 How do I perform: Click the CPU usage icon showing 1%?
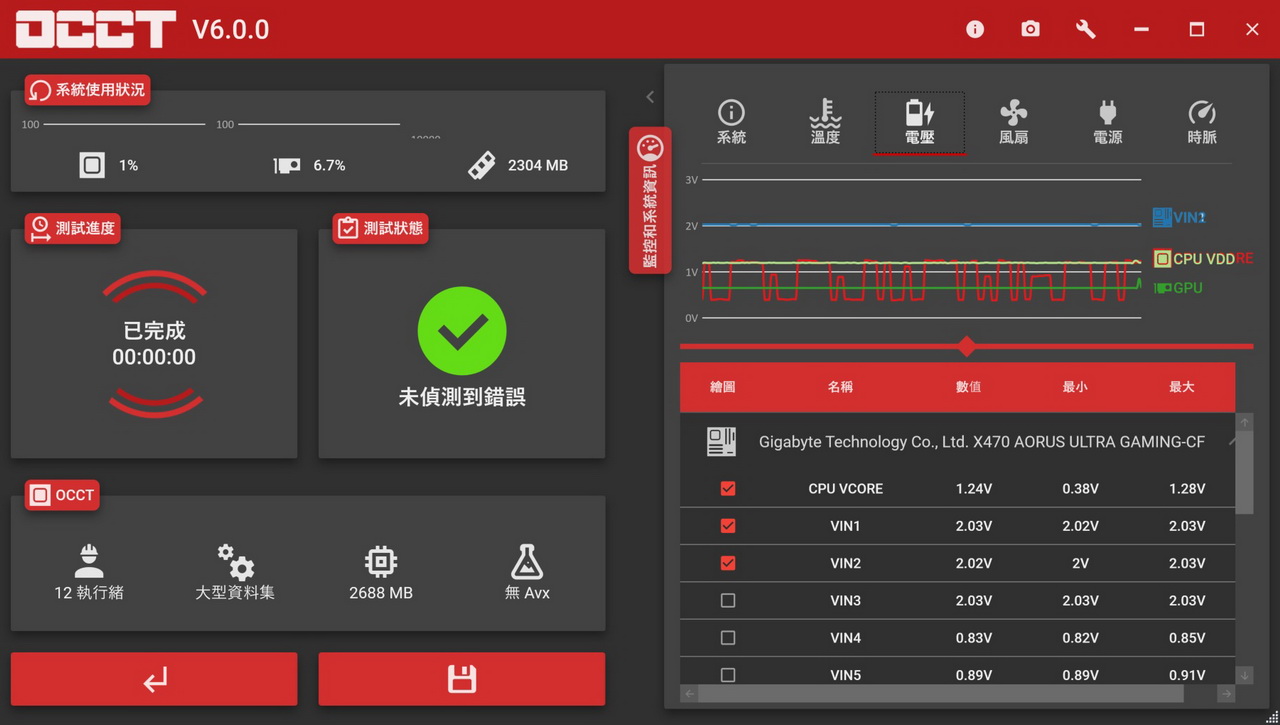coord(92,165)
